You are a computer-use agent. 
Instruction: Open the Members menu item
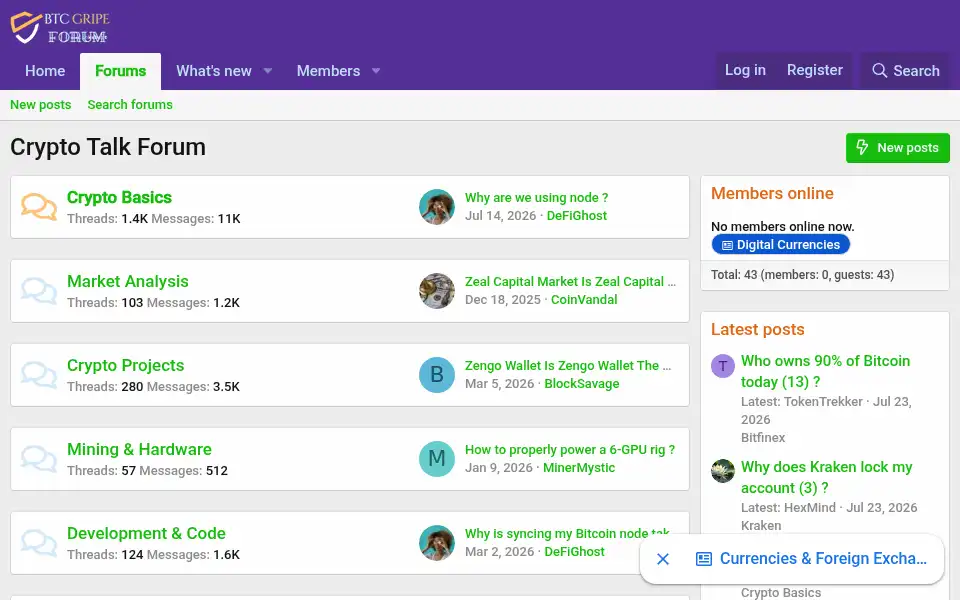coord(328,71)
